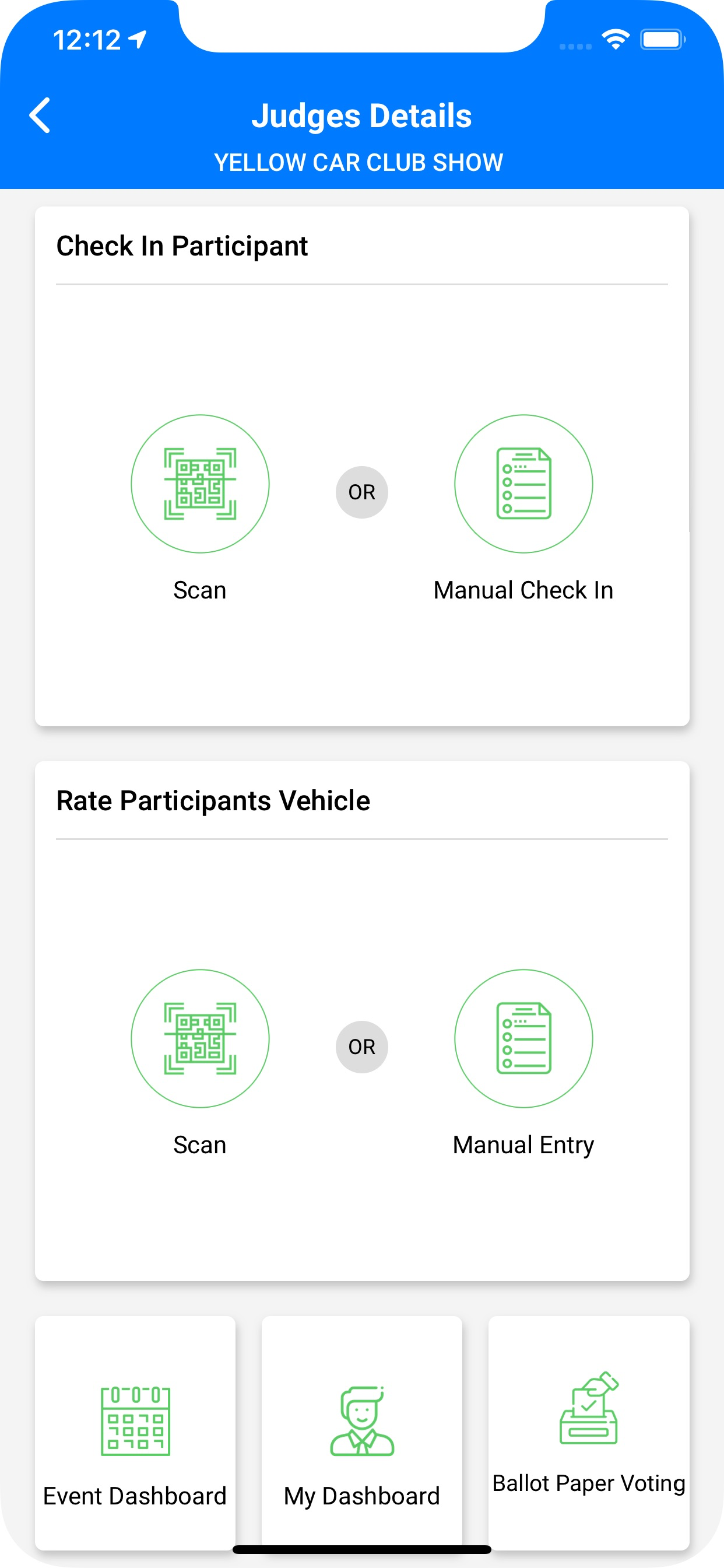Tap the back chevron in the header

[x=40, y=115]
